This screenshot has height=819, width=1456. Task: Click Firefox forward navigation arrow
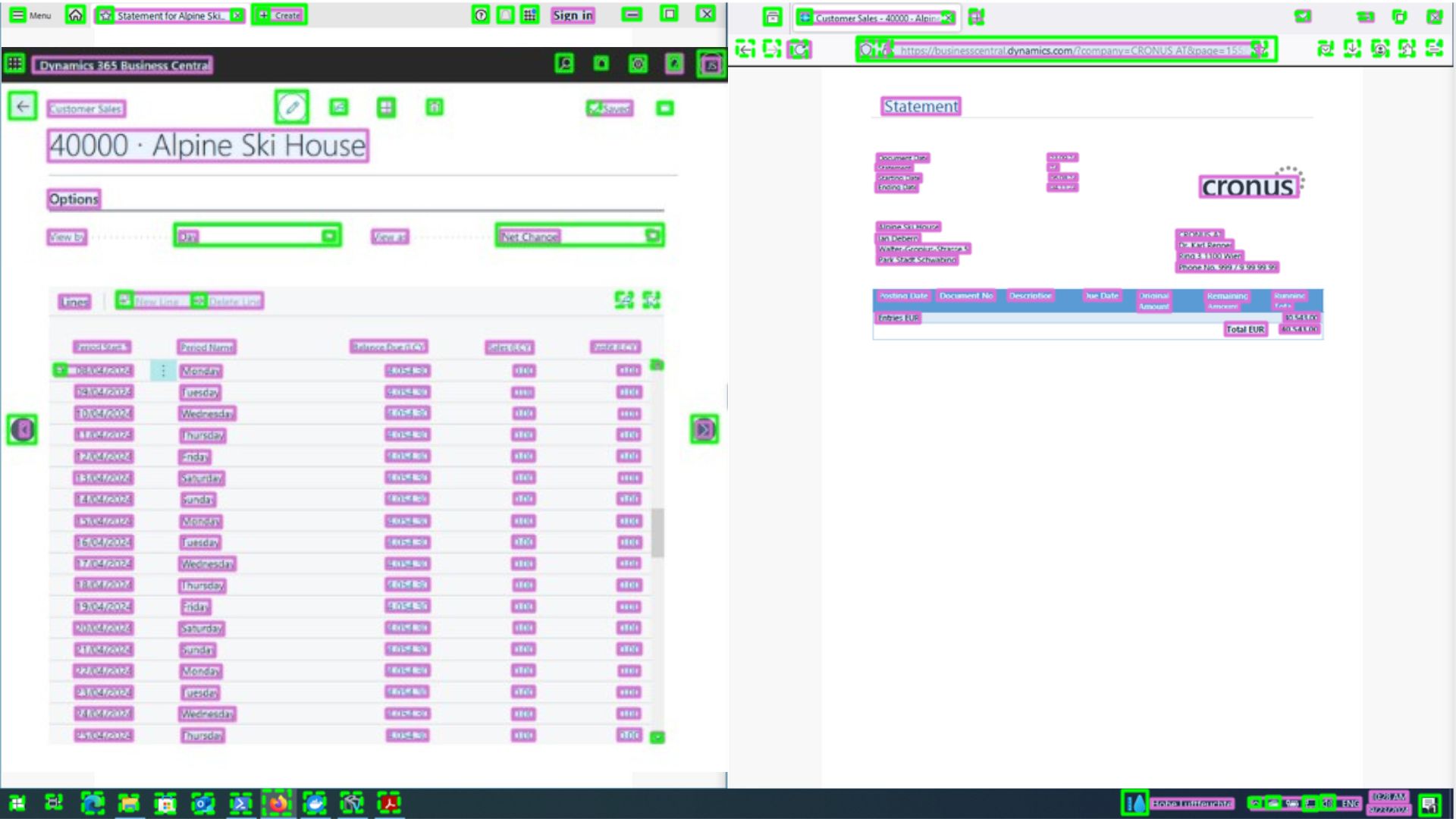tap(772, 49)
